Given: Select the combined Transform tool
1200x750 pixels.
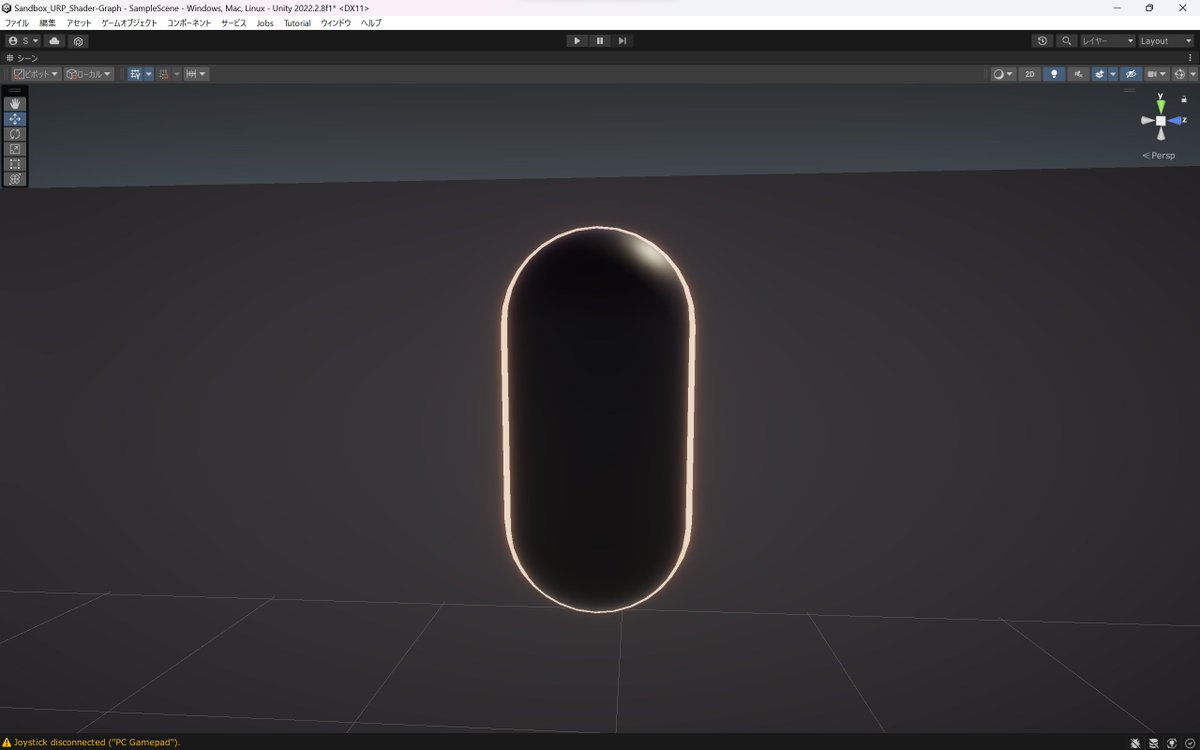Looking at the screenshot, I should coord(14,179).
